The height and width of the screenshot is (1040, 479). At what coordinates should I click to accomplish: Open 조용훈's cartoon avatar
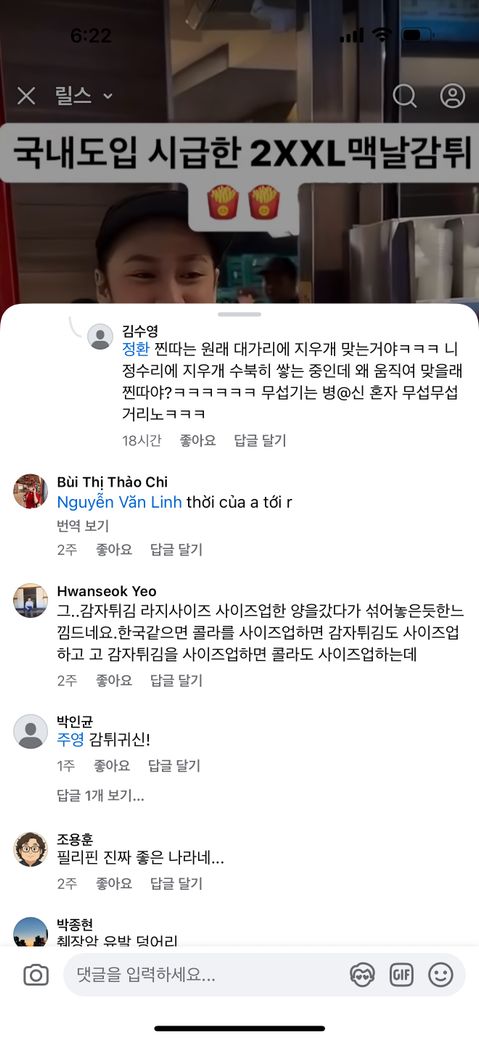[31, 850]
